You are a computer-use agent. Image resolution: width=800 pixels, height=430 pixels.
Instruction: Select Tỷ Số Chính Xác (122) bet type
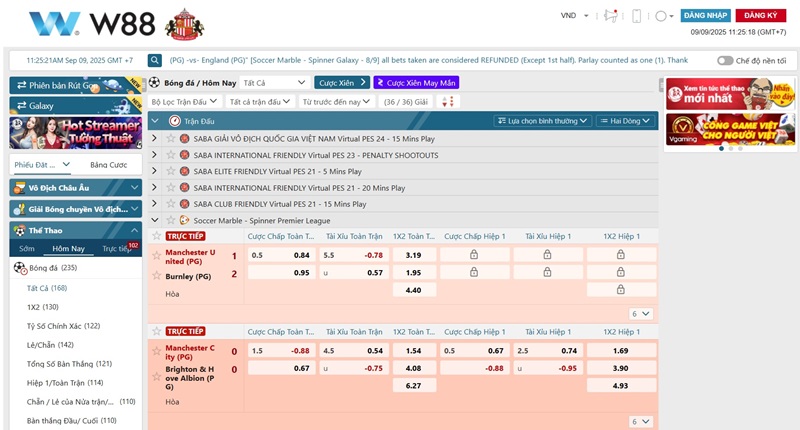[x=63, y=326]
